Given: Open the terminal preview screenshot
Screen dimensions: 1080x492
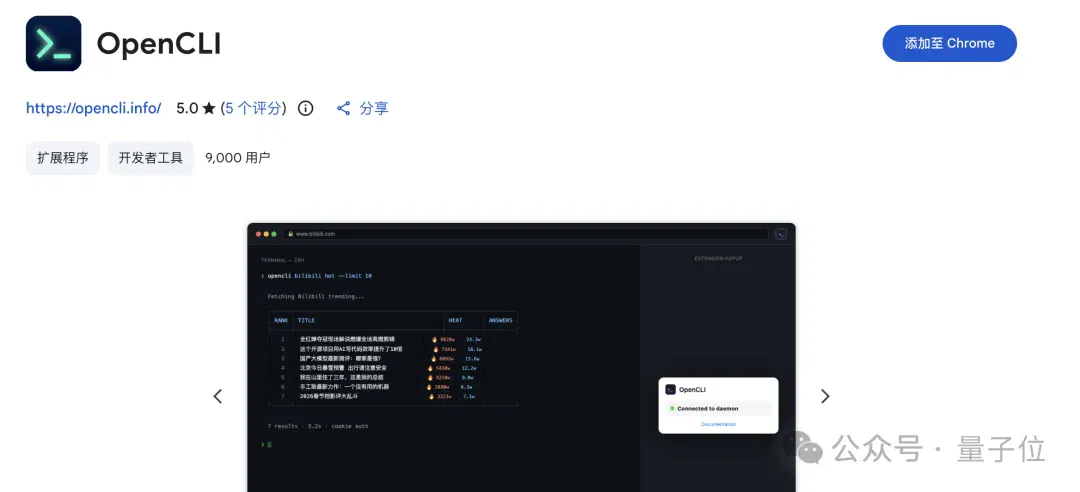Looking at the screenshot, I should (521, 357).
